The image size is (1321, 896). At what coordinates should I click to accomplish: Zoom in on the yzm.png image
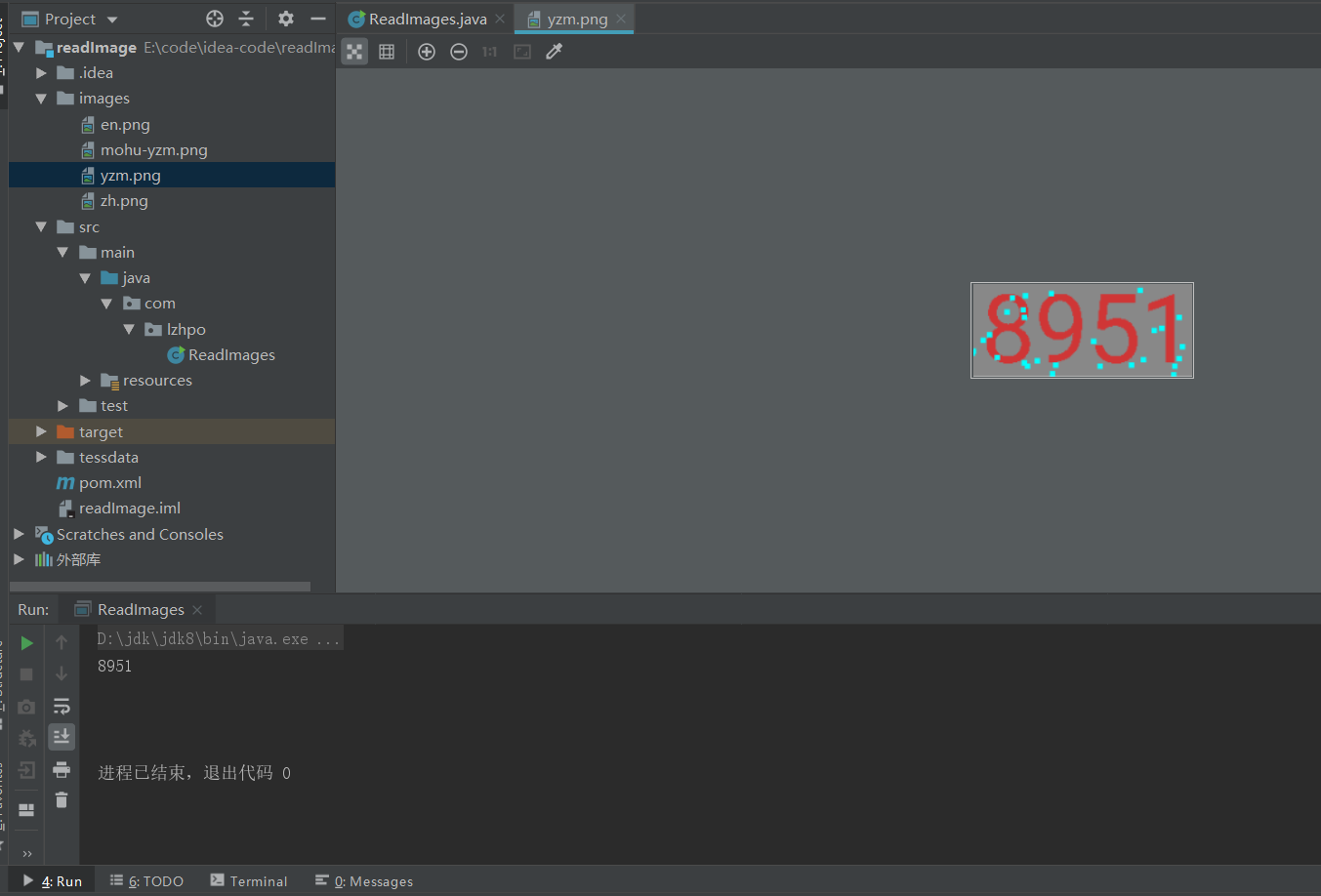click(426, 51)
